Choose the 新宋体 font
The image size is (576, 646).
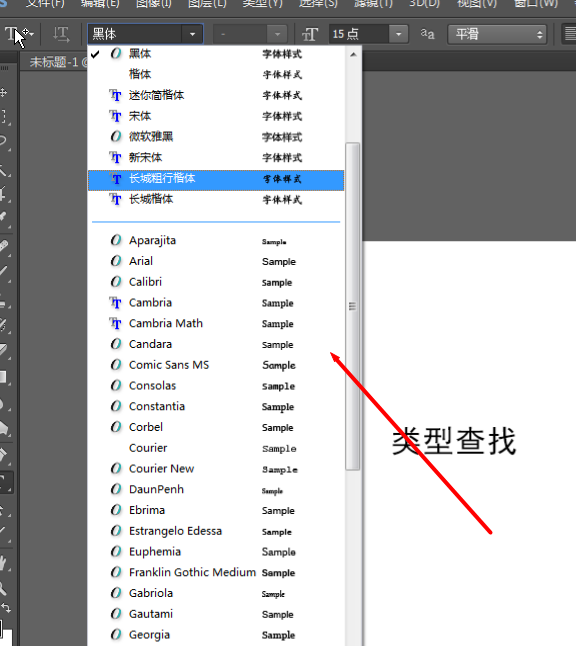click(216, 157)
